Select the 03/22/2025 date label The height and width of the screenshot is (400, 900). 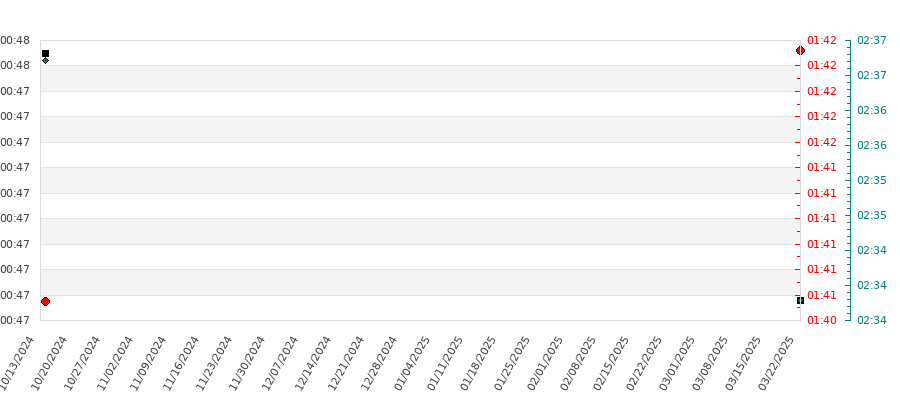pyautogui.click(x=776, y=363)
